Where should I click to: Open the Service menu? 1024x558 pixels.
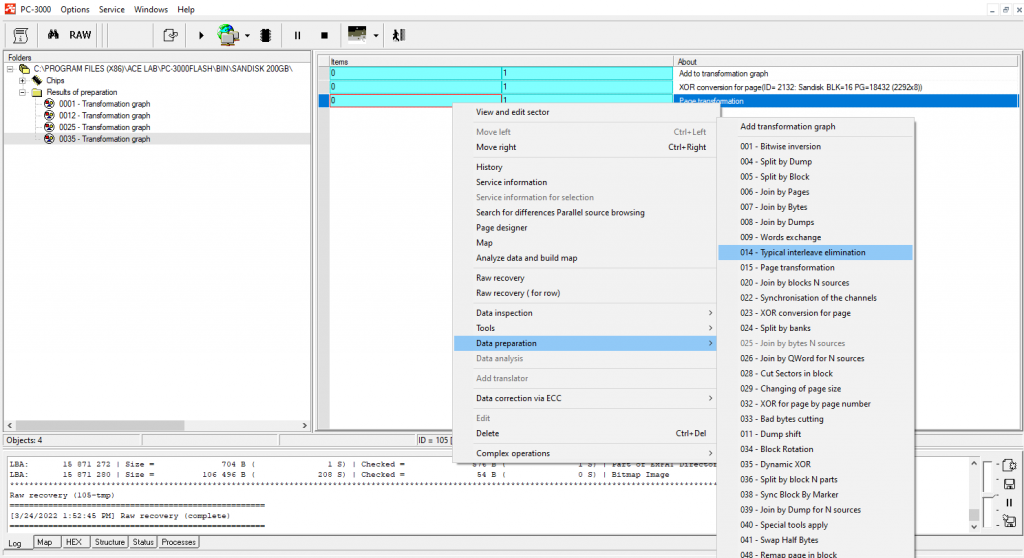point(111,9)
